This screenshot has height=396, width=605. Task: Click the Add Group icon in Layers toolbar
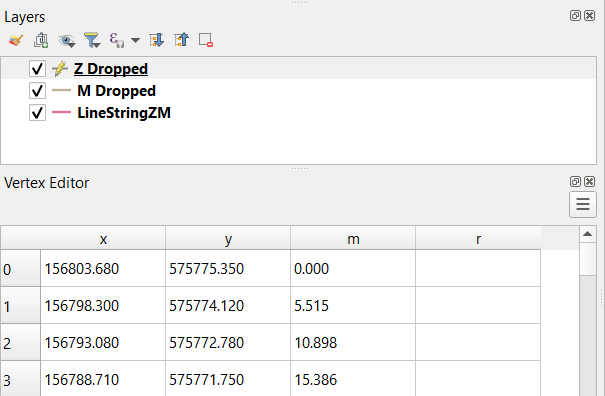pos(41,40)
